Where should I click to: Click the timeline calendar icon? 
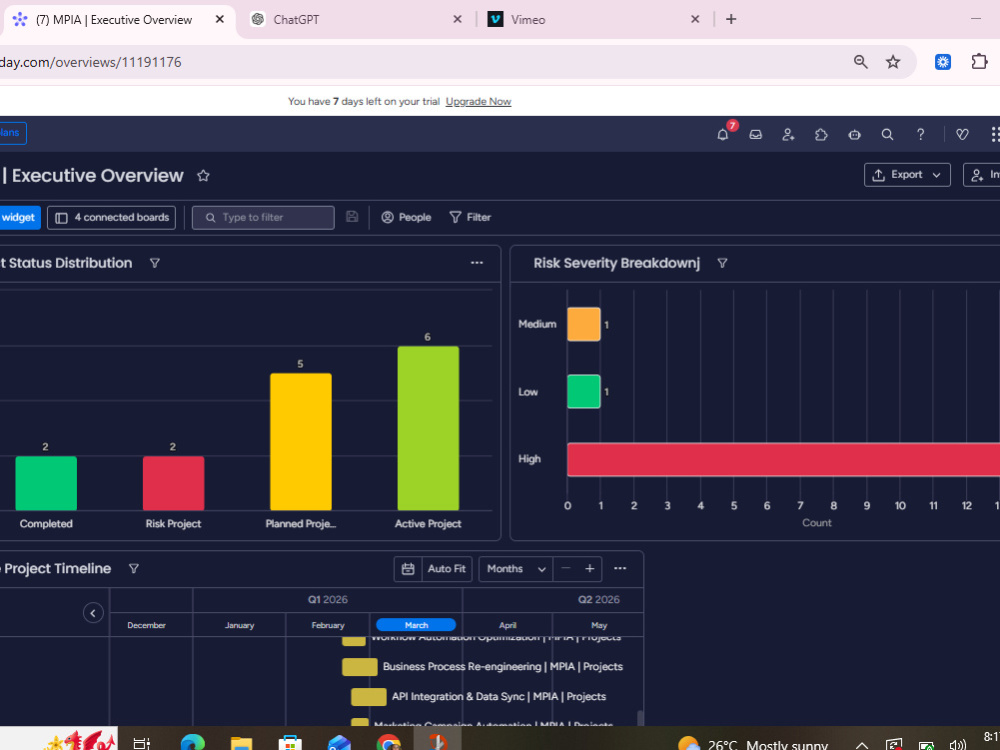[408, 568]
